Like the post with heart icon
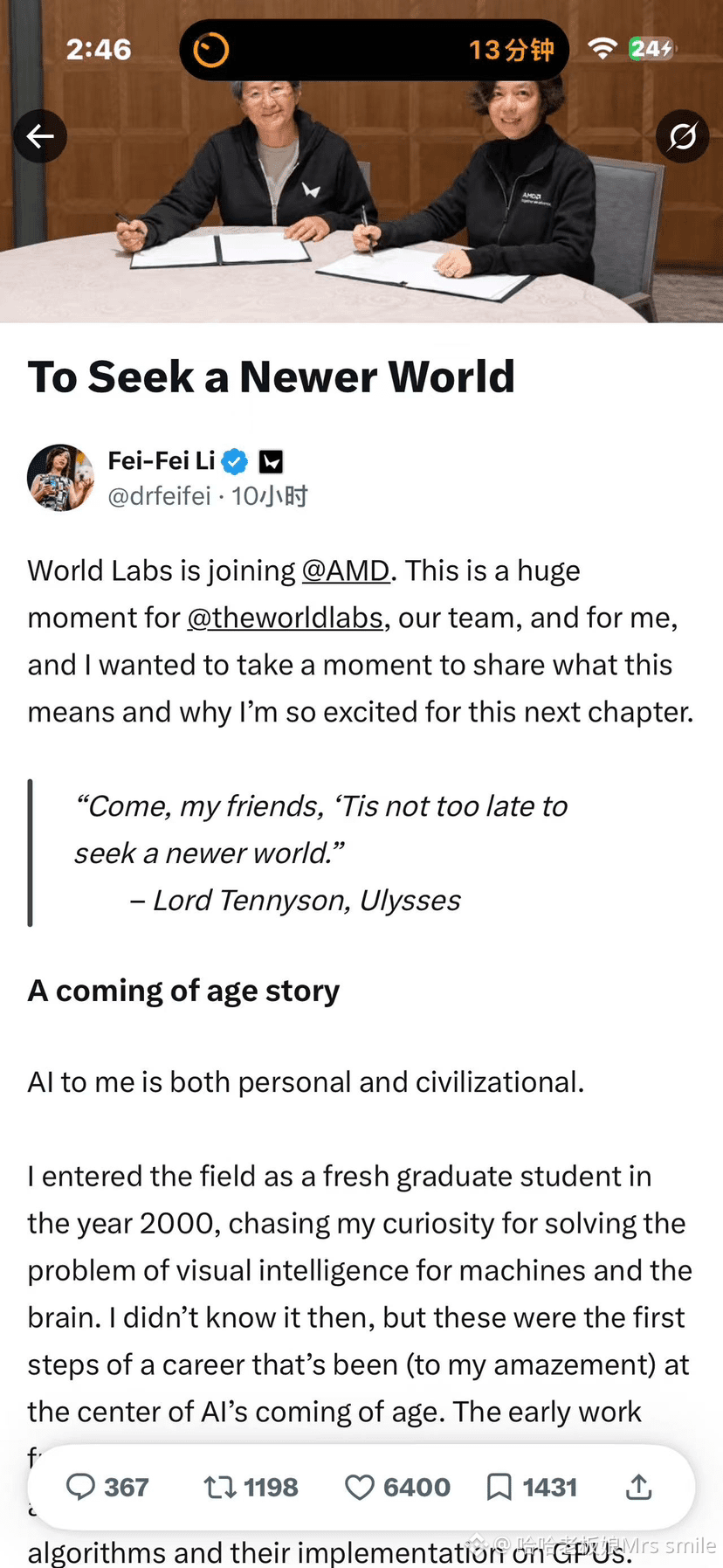 click(359, 1487)
